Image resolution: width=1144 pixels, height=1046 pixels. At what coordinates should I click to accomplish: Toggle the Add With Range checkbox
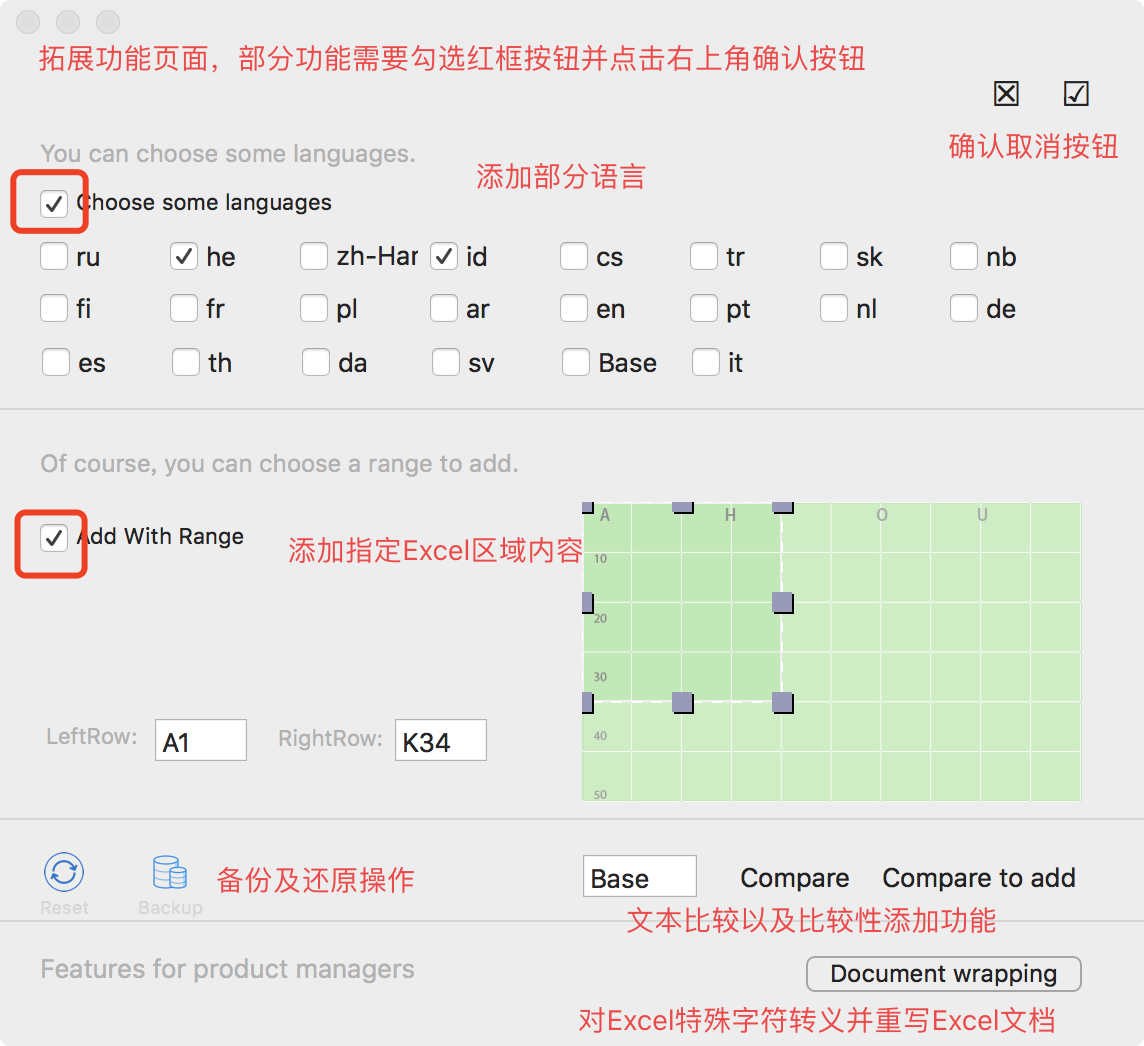(54, 538)
